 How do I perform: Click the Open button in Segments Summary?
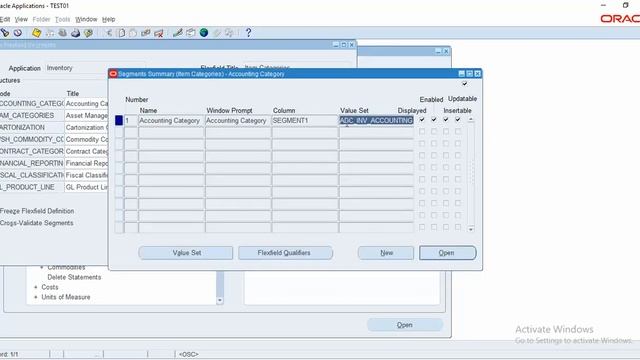(x=447, y=253)
